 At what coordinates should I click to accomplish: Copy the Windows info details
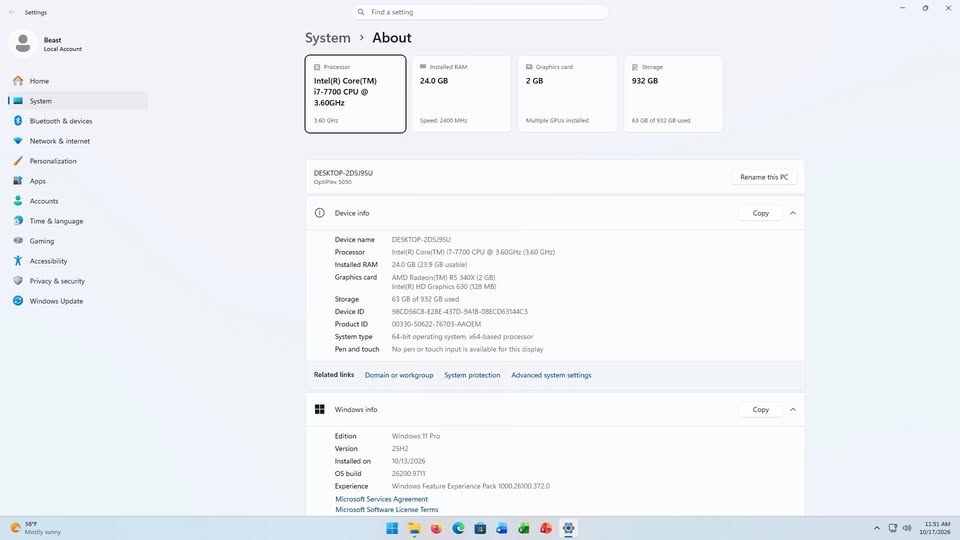(760, 410)
